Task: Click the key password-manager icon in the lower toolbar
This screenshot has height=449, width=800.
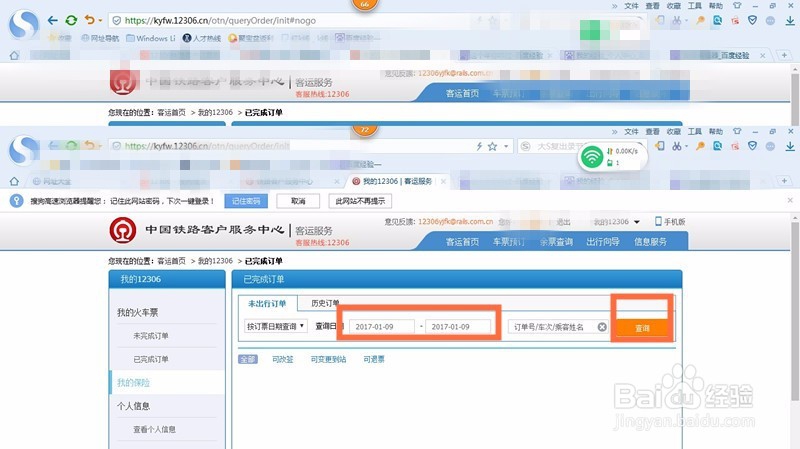Action: click(x=701, y=146)
